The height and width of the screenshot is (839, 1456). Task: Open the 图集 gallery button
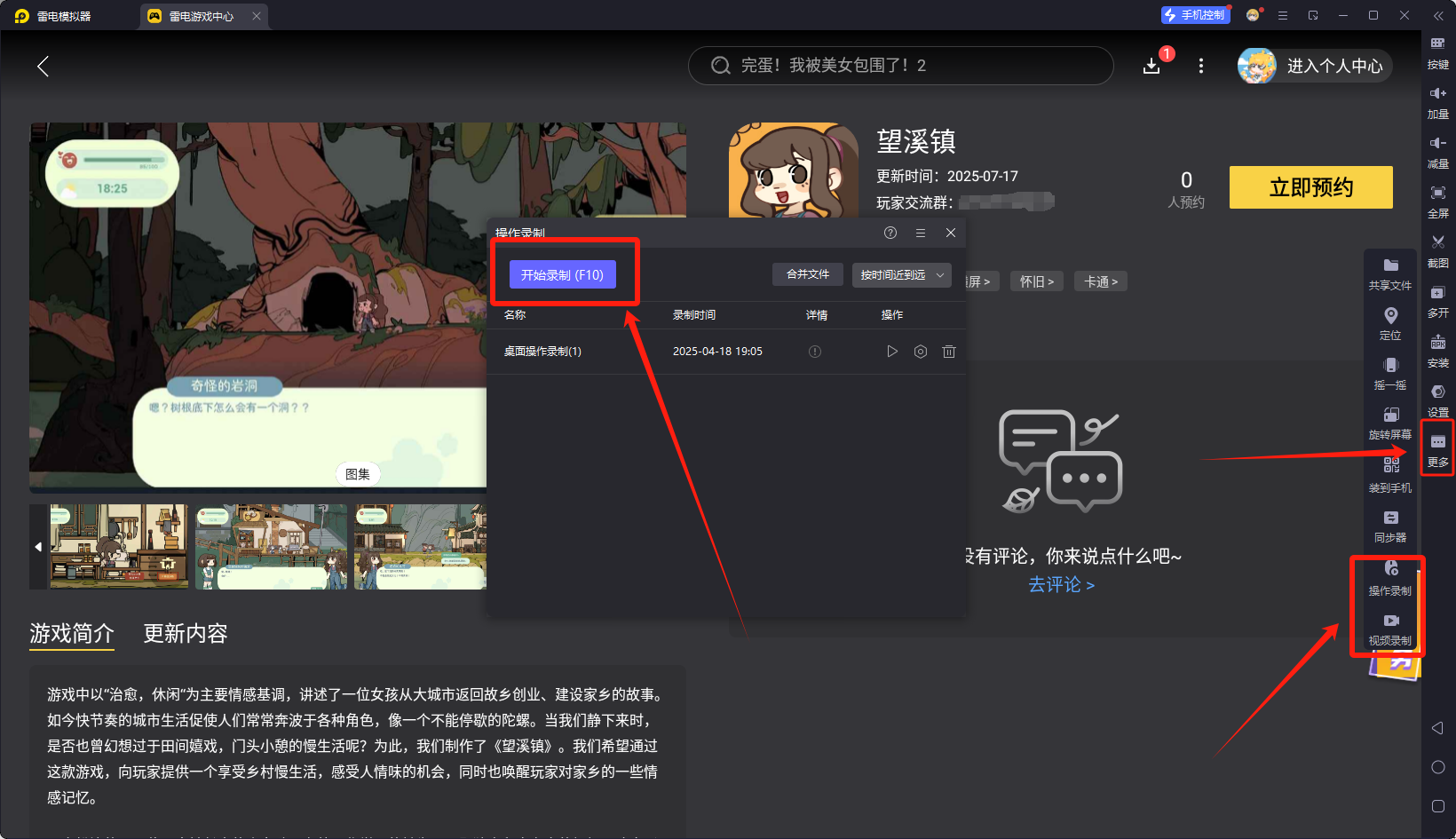coord(358,474)
